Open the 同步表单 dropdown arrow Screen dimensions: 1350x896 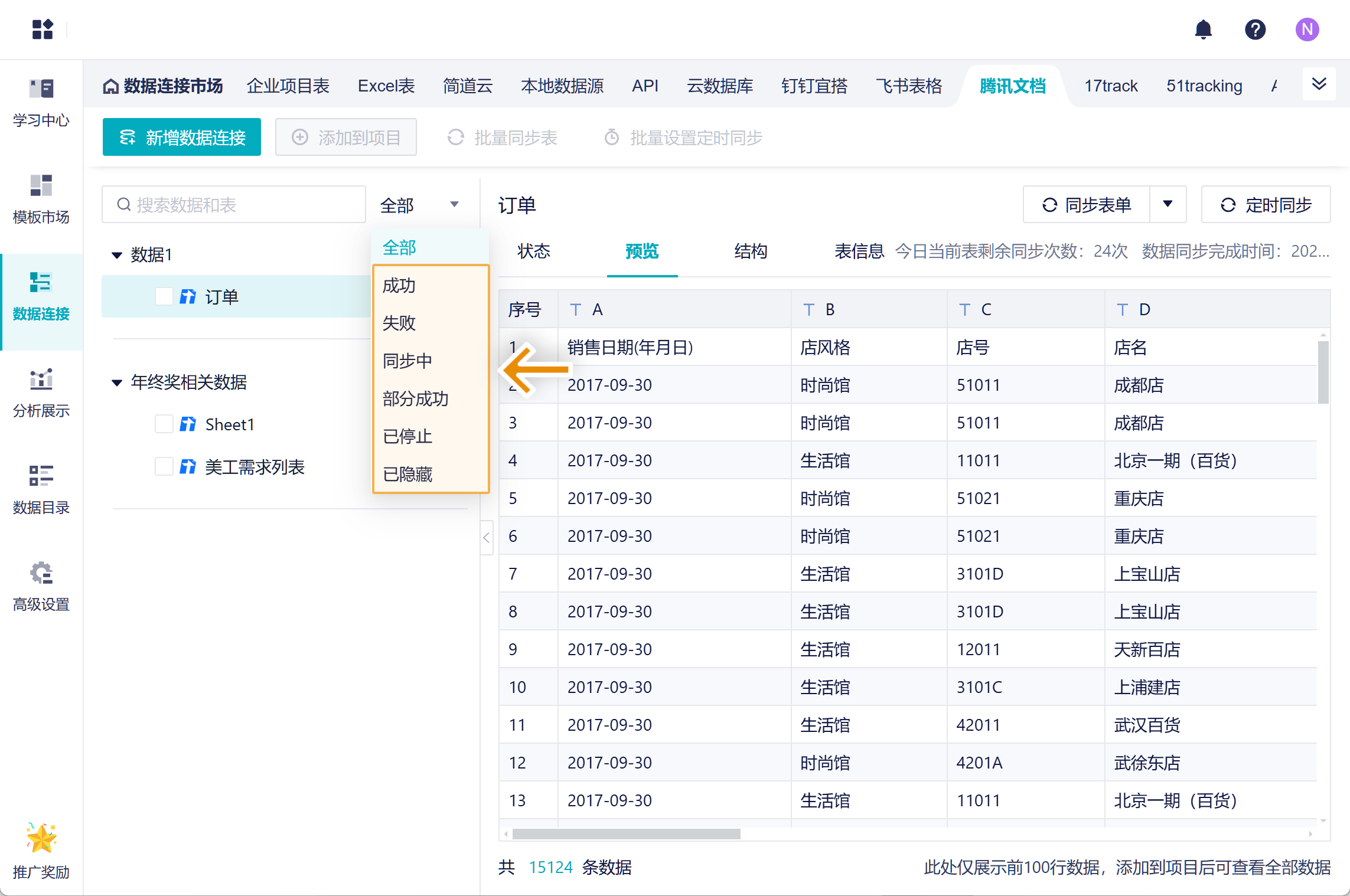click(x=1168, y=204)
